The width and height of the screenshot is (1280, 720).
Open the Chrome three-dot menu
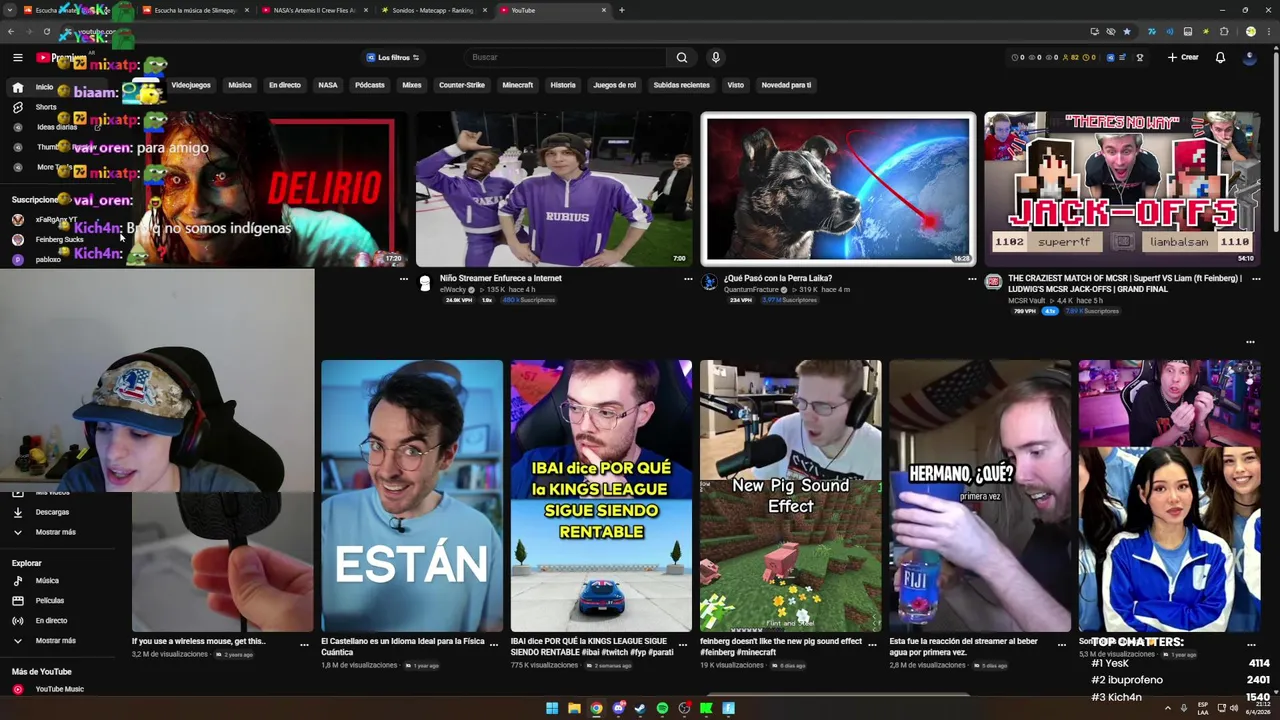[1267, 32]
